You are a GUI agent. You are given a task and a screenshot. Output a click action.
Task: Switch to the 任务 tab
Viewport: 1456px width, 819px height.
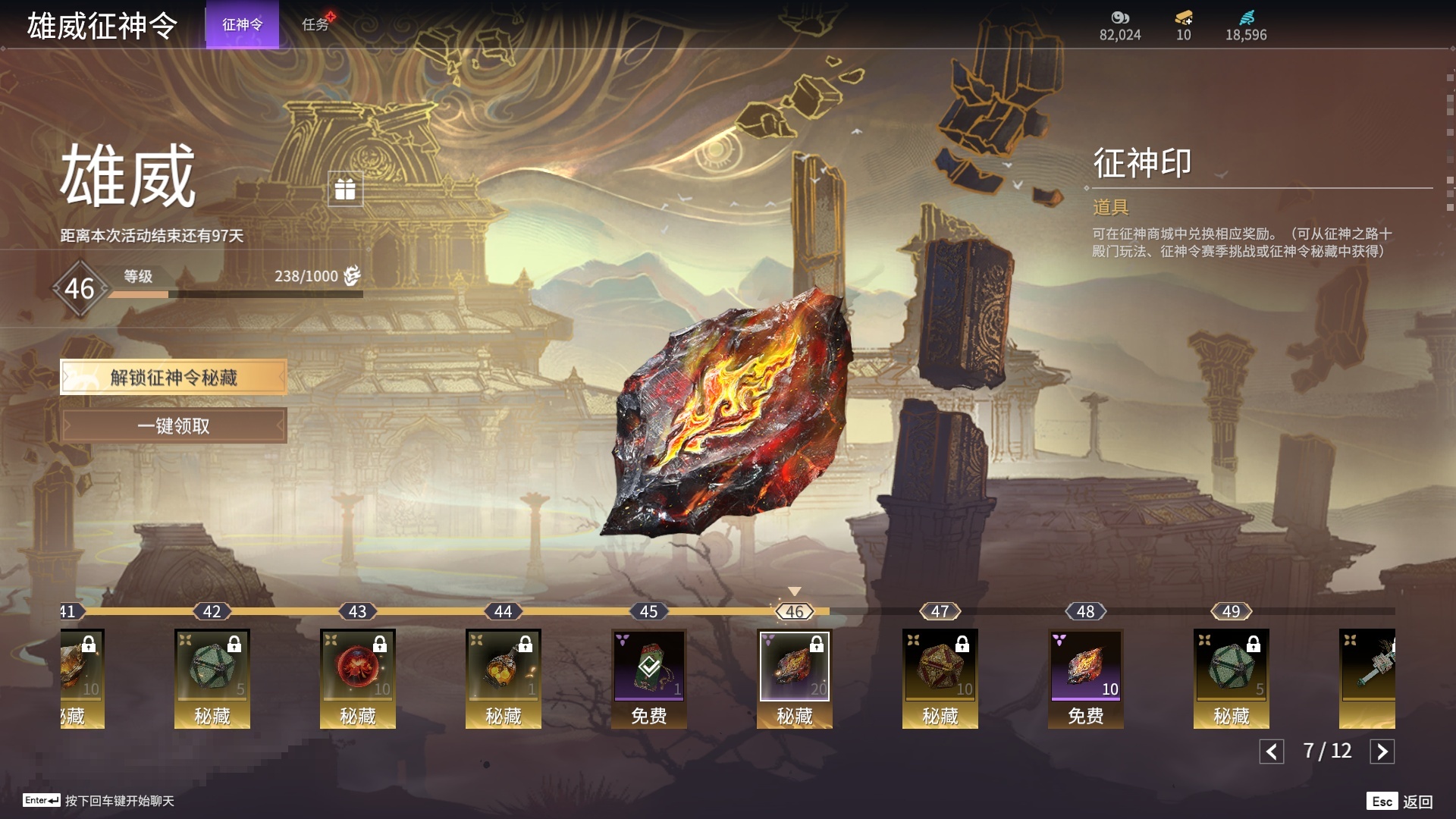click(315, 24)
